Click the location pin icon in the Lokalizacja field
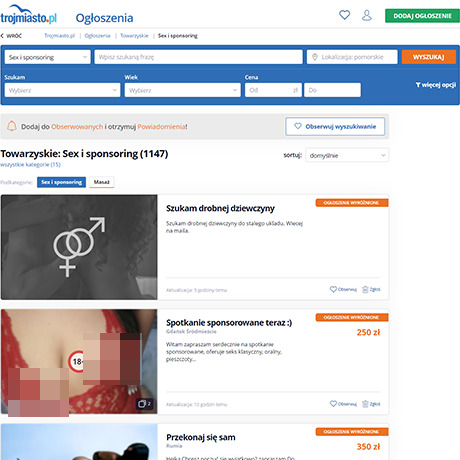460x460 pixels. click(315, 57)
